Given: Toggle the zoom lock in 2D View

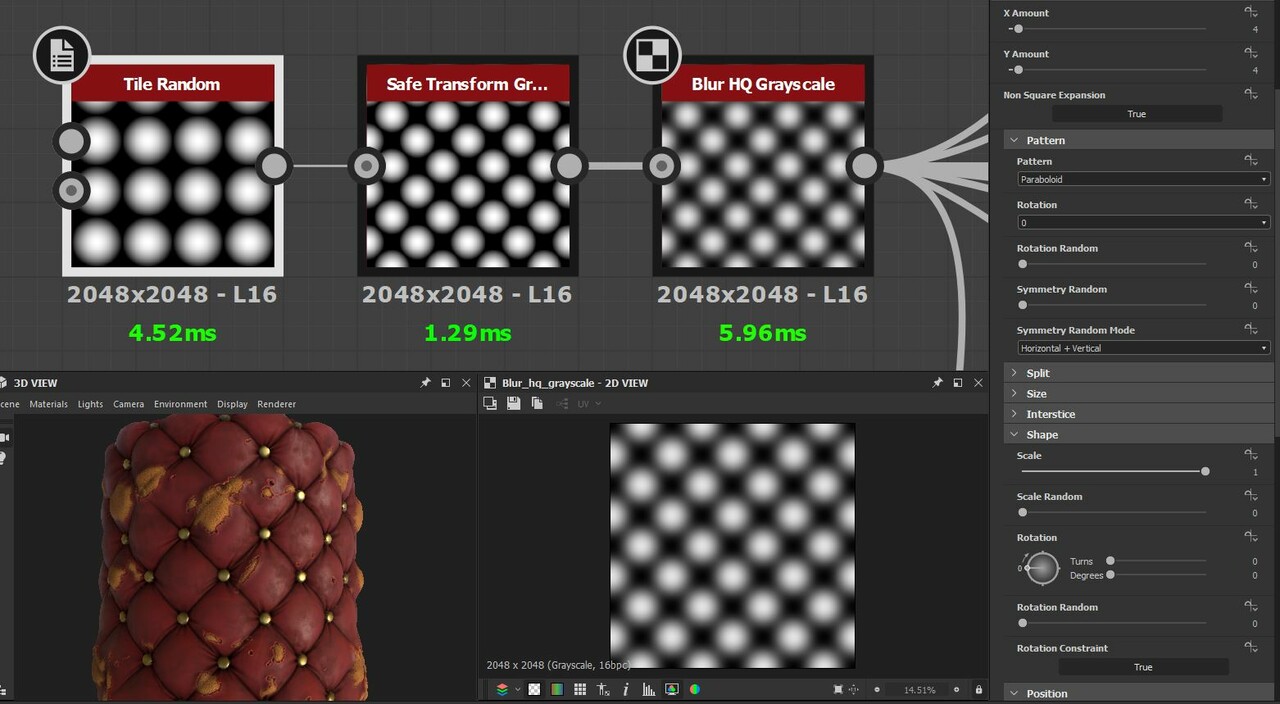Looking at the screenshot, I should pyautogui.click(x=979, y=689).
